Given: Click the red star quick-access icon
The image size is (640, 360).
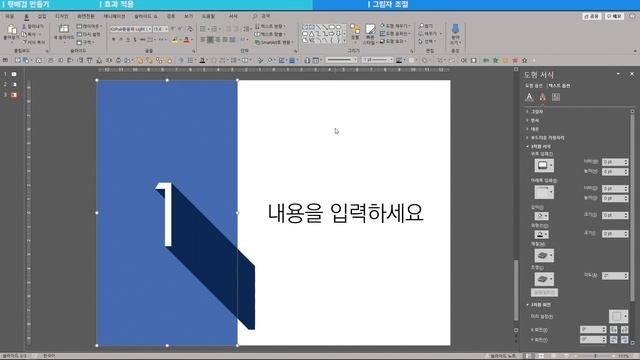Looking at the screenshot, I should tap(515, 60).
